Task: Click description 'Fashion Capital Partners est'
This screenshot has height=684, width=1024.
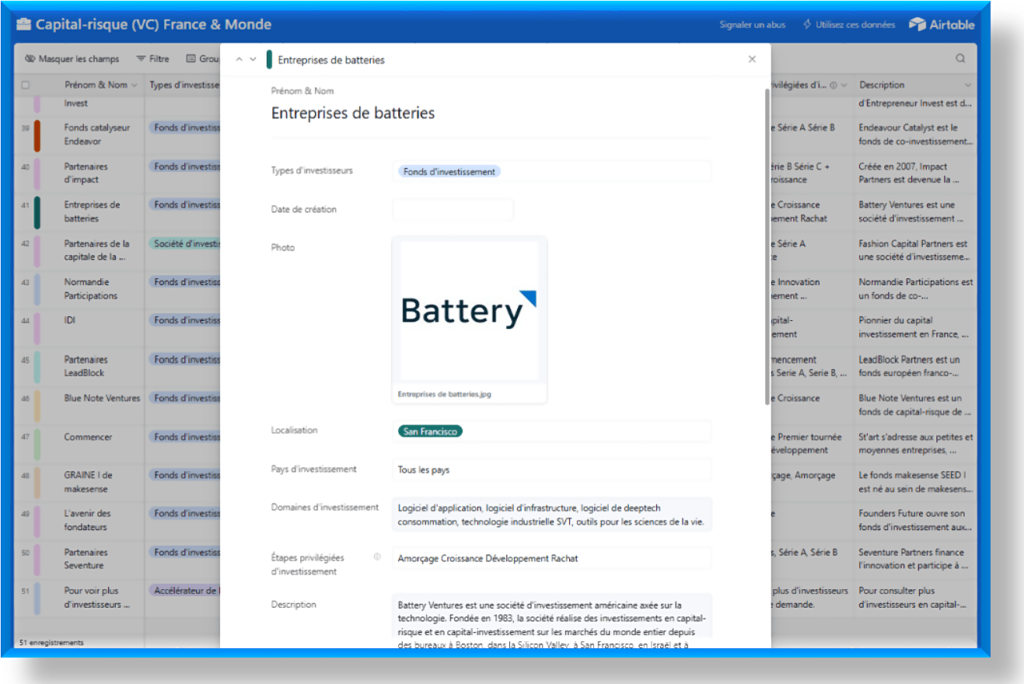Action: coord(915,250)
